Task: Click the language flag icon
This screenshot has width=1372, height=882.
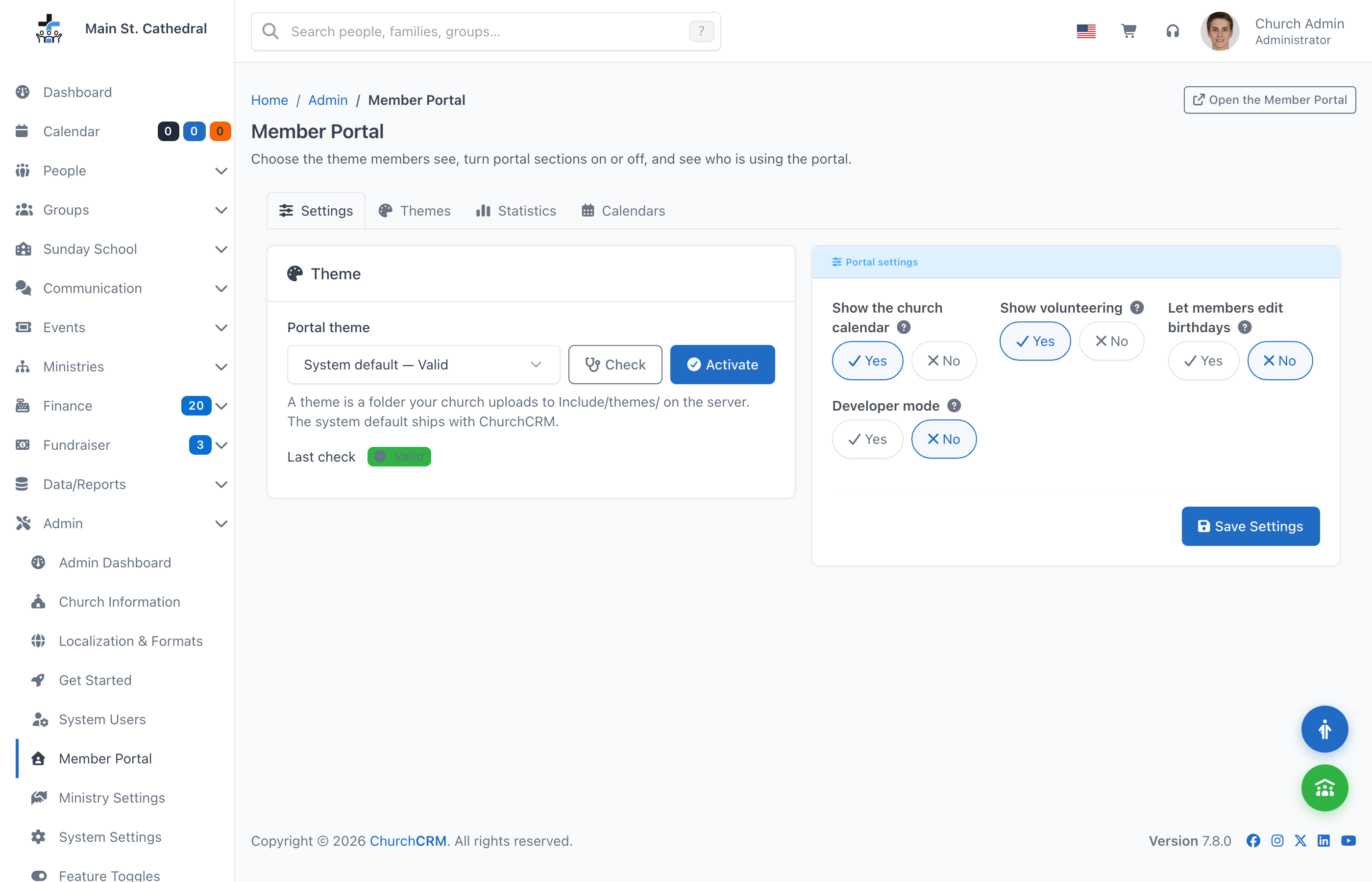Action: (x=1086, y=31)
